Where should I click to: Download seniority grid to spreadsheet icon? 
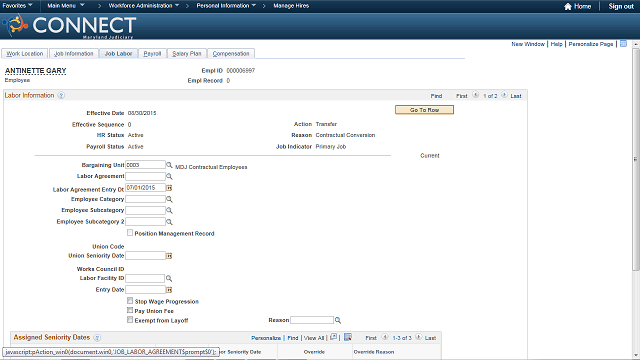tap(348, 337)
